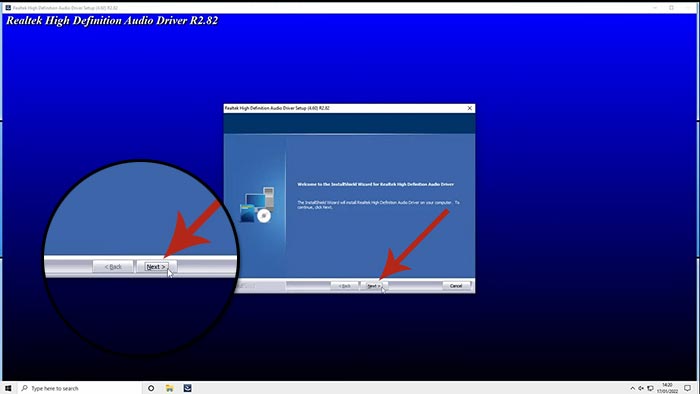Click the 'Realtek High Definition Audio Driver R2.82' heading
Screen dimensions: 700x394
pyautogui.click(x=112, y=21)
